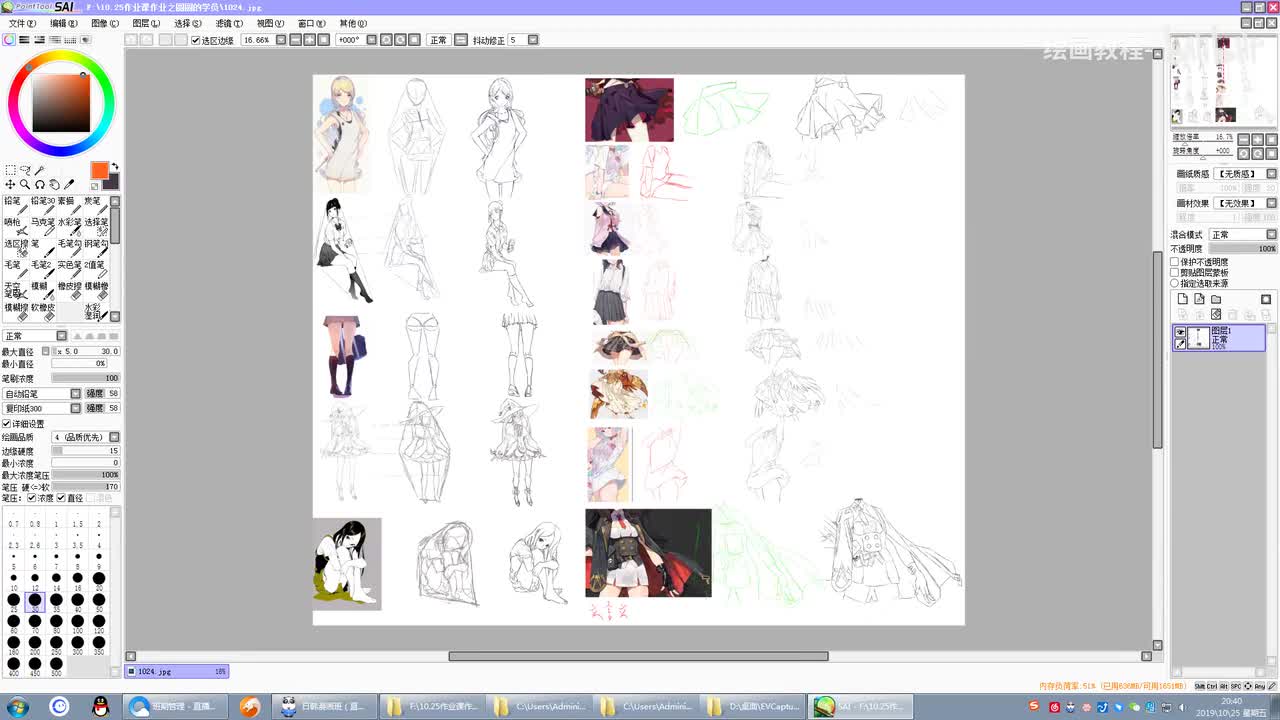The height and width of the screenshot is (720, 1280).
Task: Open the 抖动修正 stabilizer dropdown
Action: (533, 40)
